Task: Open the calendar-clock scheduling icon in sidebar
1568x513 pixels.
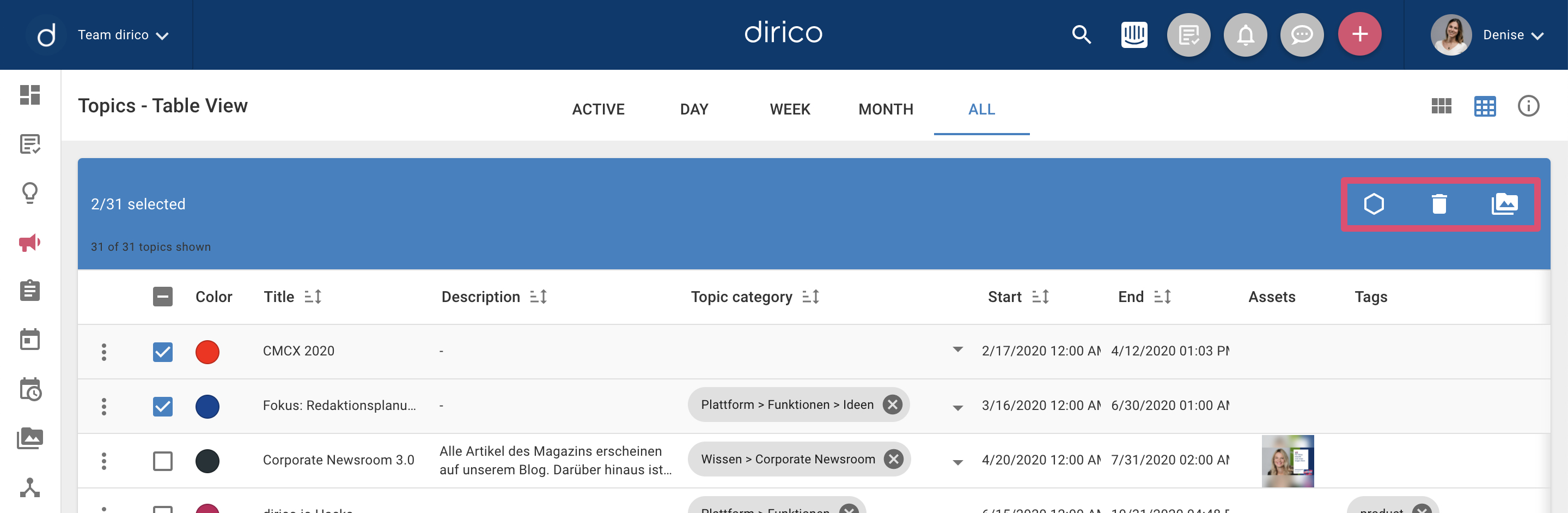Action: click(x=30, y=389)
